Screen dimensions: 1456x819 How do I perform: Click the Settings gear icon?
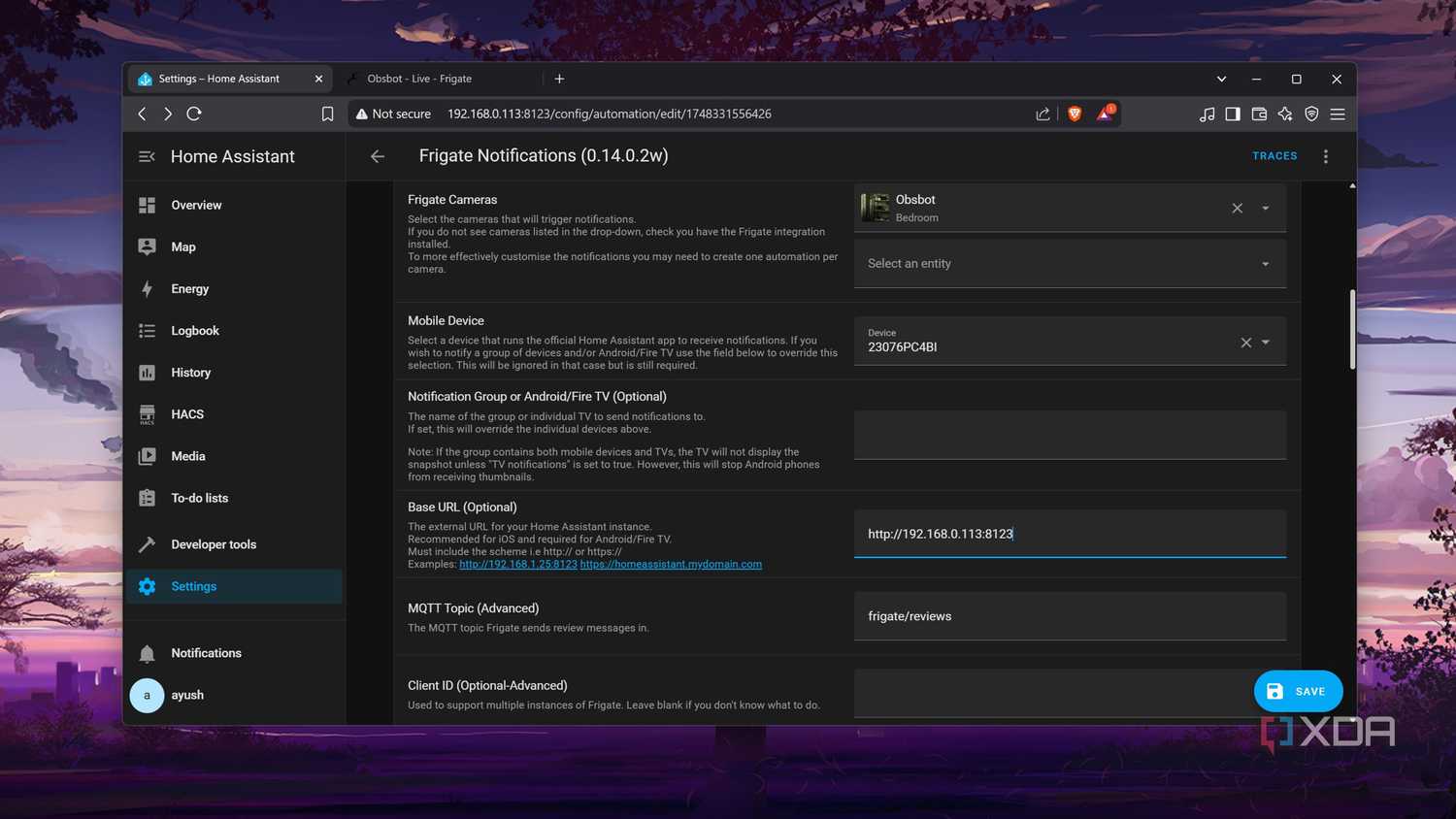point(147,586)
